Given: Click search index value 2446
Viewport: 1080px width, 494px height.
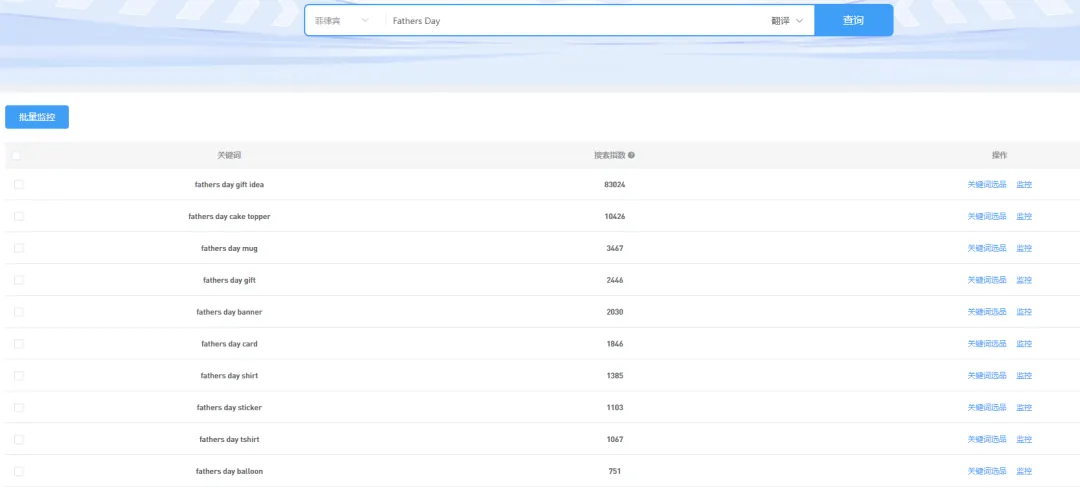Looking at the screenshot, I should tap(614, 280).
